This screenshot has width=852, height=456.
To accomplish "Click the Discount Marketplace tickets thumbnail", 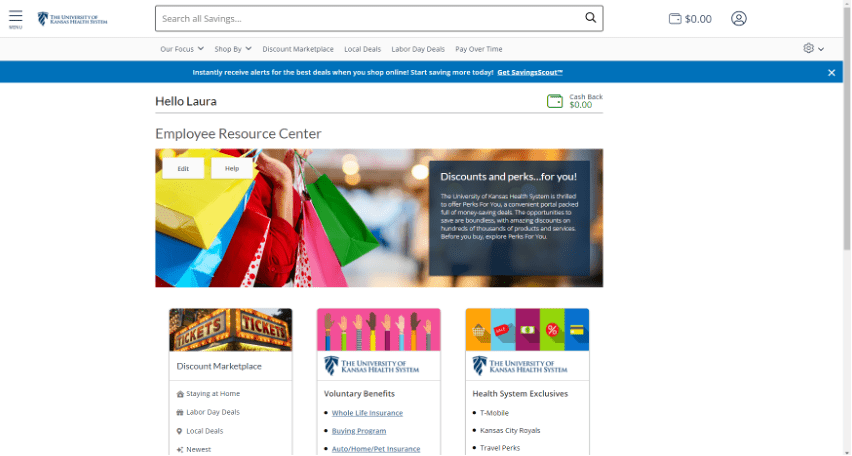I will click(231, 329).
